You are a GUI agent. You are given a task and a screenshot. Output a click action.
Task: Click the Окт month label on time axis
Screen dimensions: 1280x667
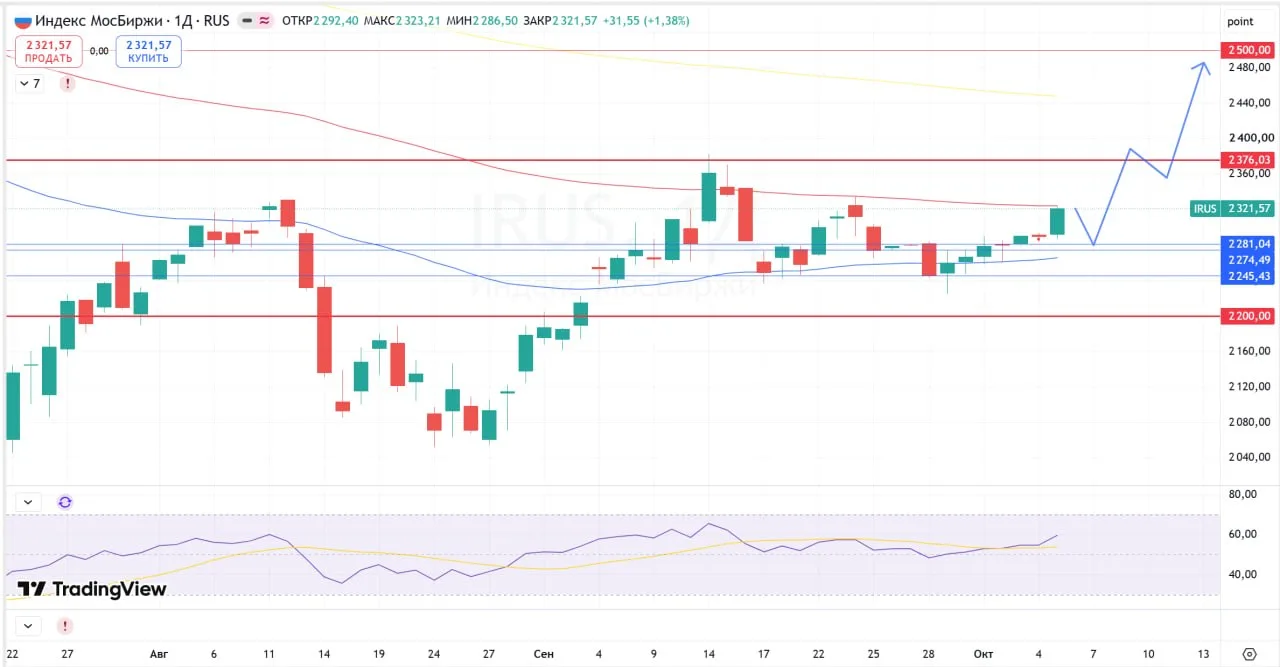point(984,654)
